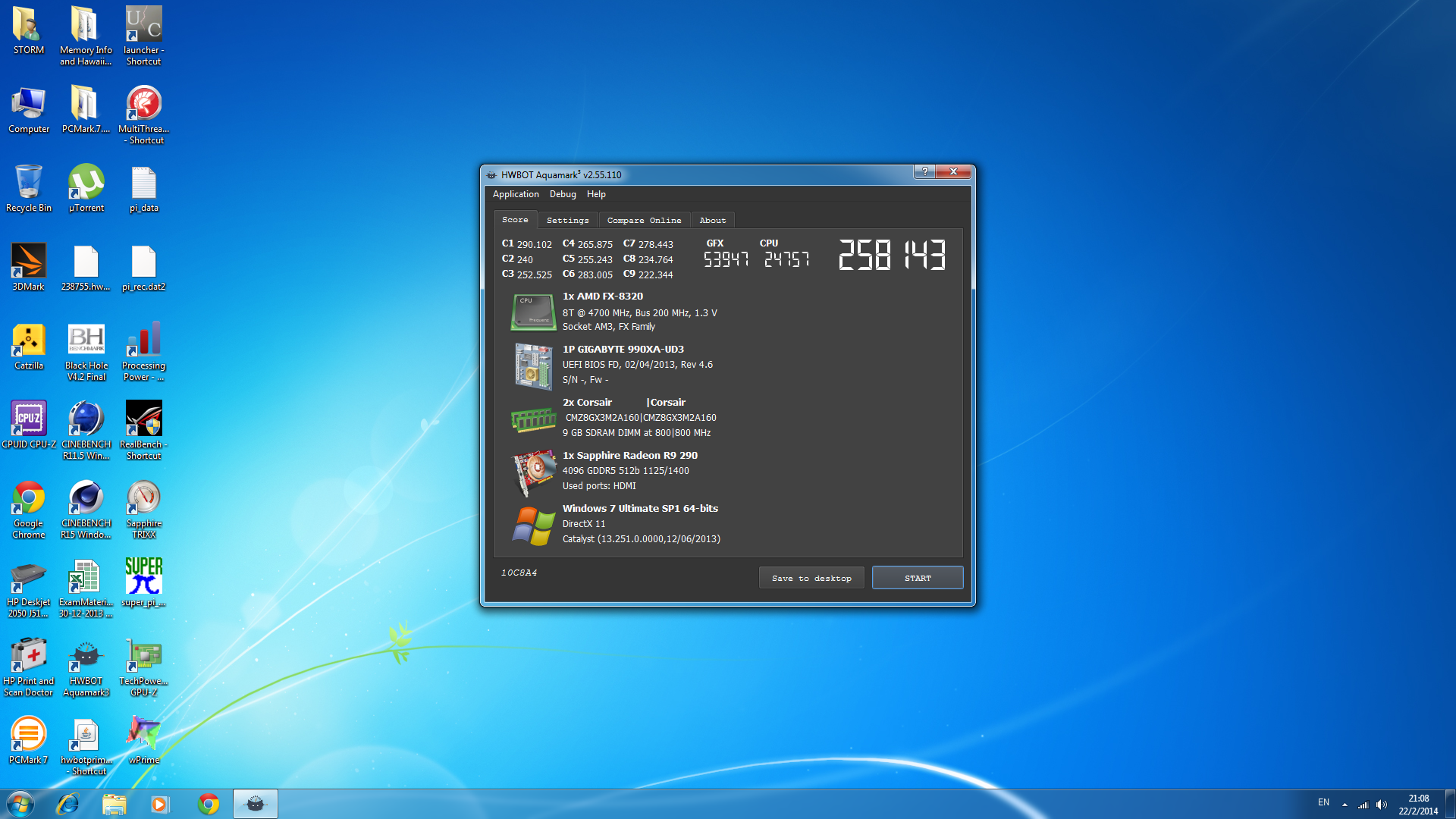The height and width of the screenshot is (819, 1456).
Task: Select the MultiThread shortcut icon
Action: [143, 115]
